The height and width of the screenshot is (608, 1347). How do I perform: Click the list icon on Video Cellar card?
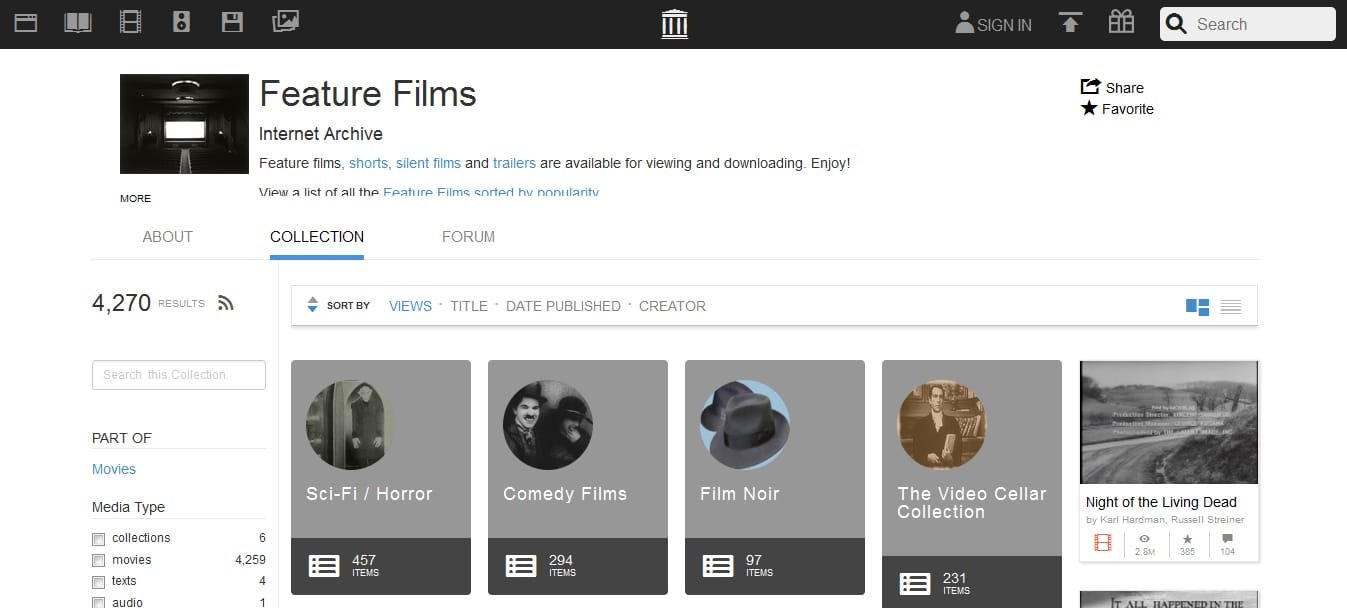tap(915, 584)
